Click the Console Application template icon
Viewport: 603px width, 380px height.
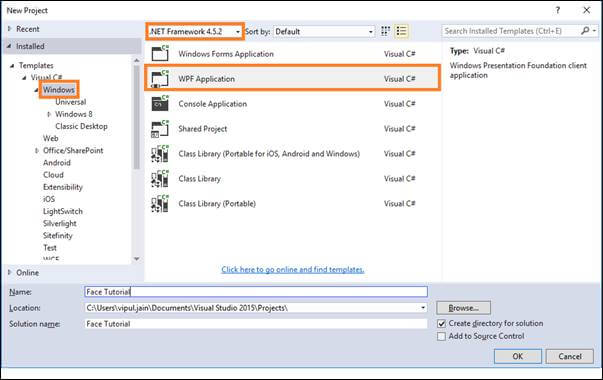[x=160, y=103]
